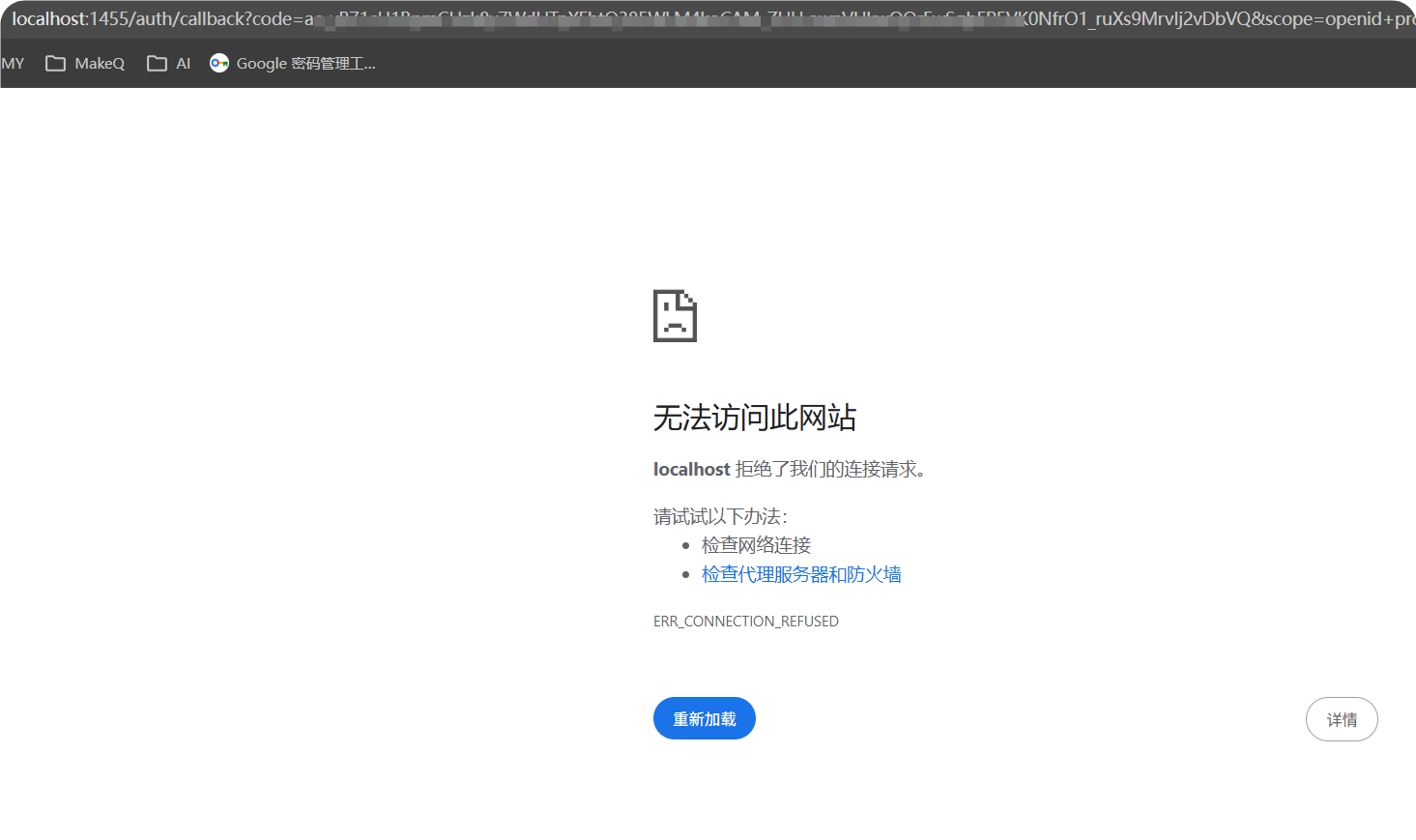Click the 重新加载 reload button
The image size is (1416, 840).
tap(705, 718)
